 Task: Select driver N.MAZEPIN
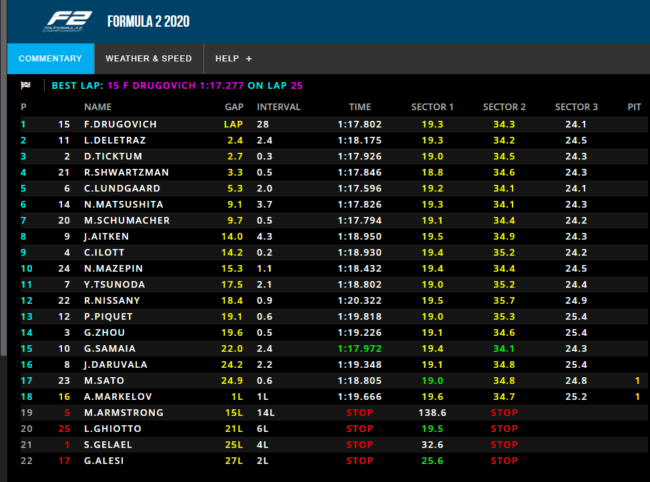tap(114, 269)
